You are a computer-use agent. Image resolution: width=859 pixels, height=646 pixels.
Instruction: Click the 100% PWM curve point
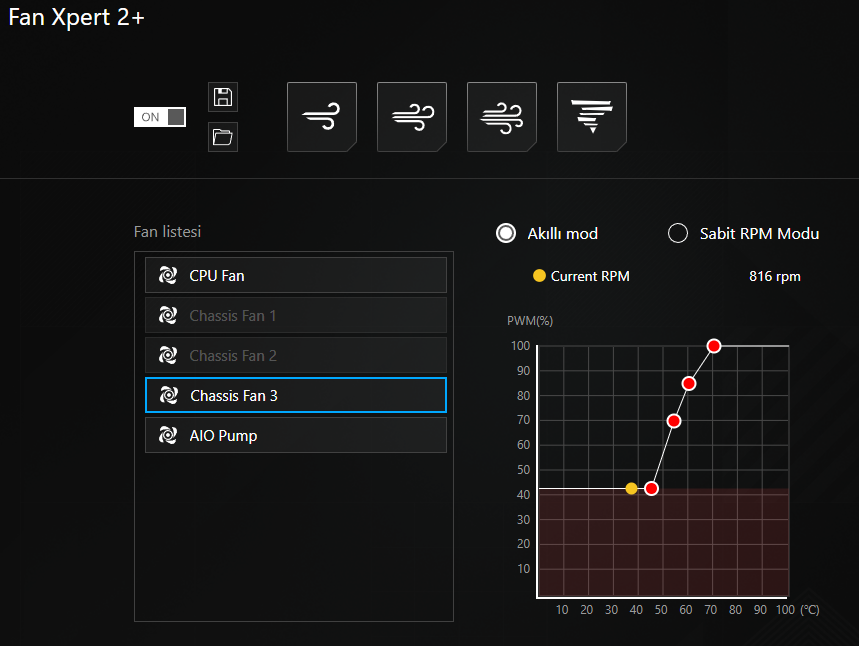713,346
